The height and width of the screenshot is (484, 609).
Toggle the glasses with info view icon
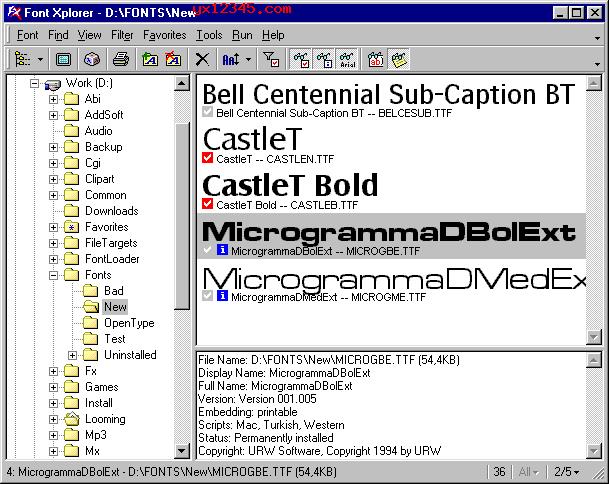(x=324, y=60)
